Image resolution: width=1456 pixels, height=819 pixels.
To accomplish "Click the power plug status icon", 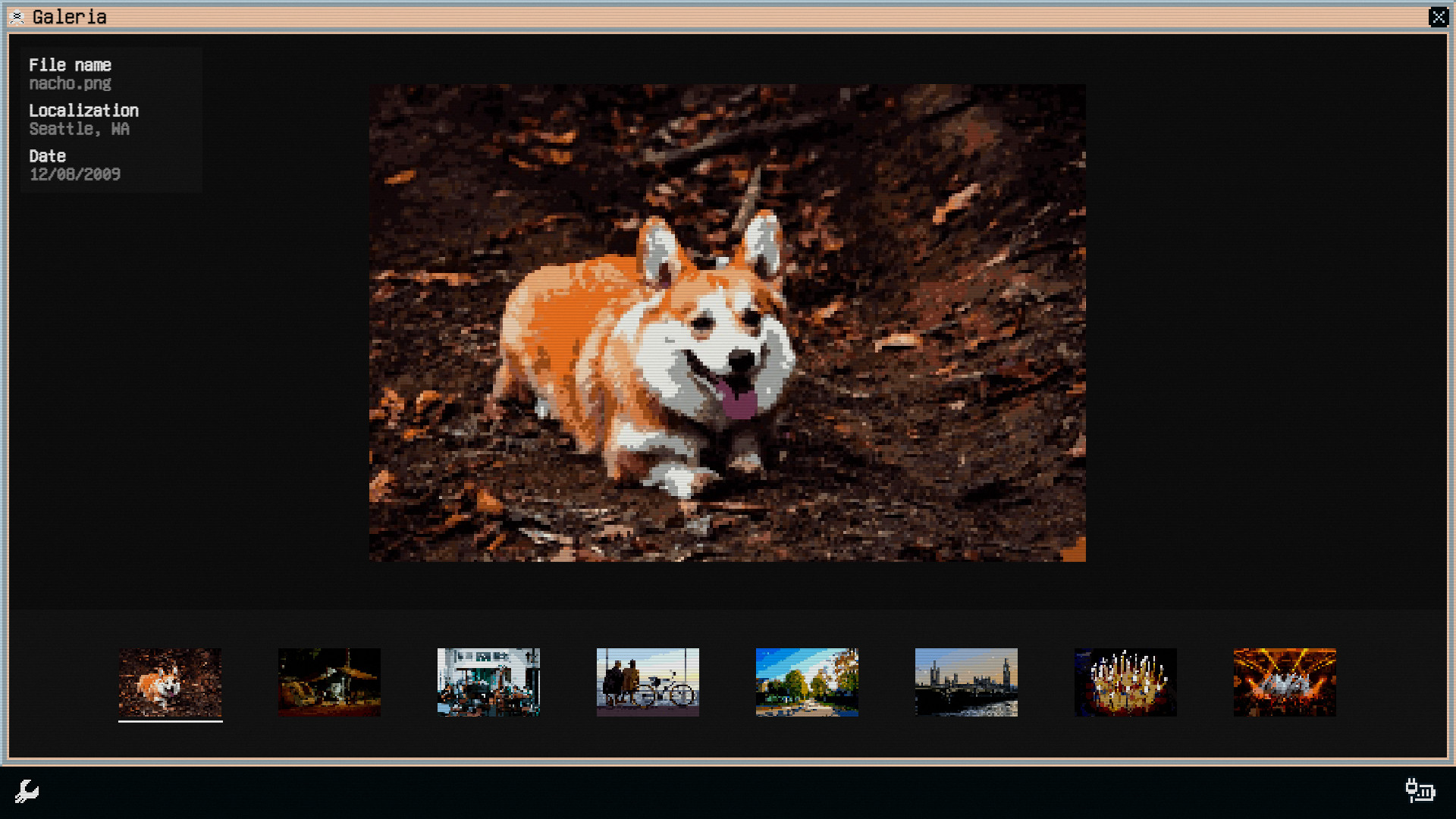I will (1411, 789).
